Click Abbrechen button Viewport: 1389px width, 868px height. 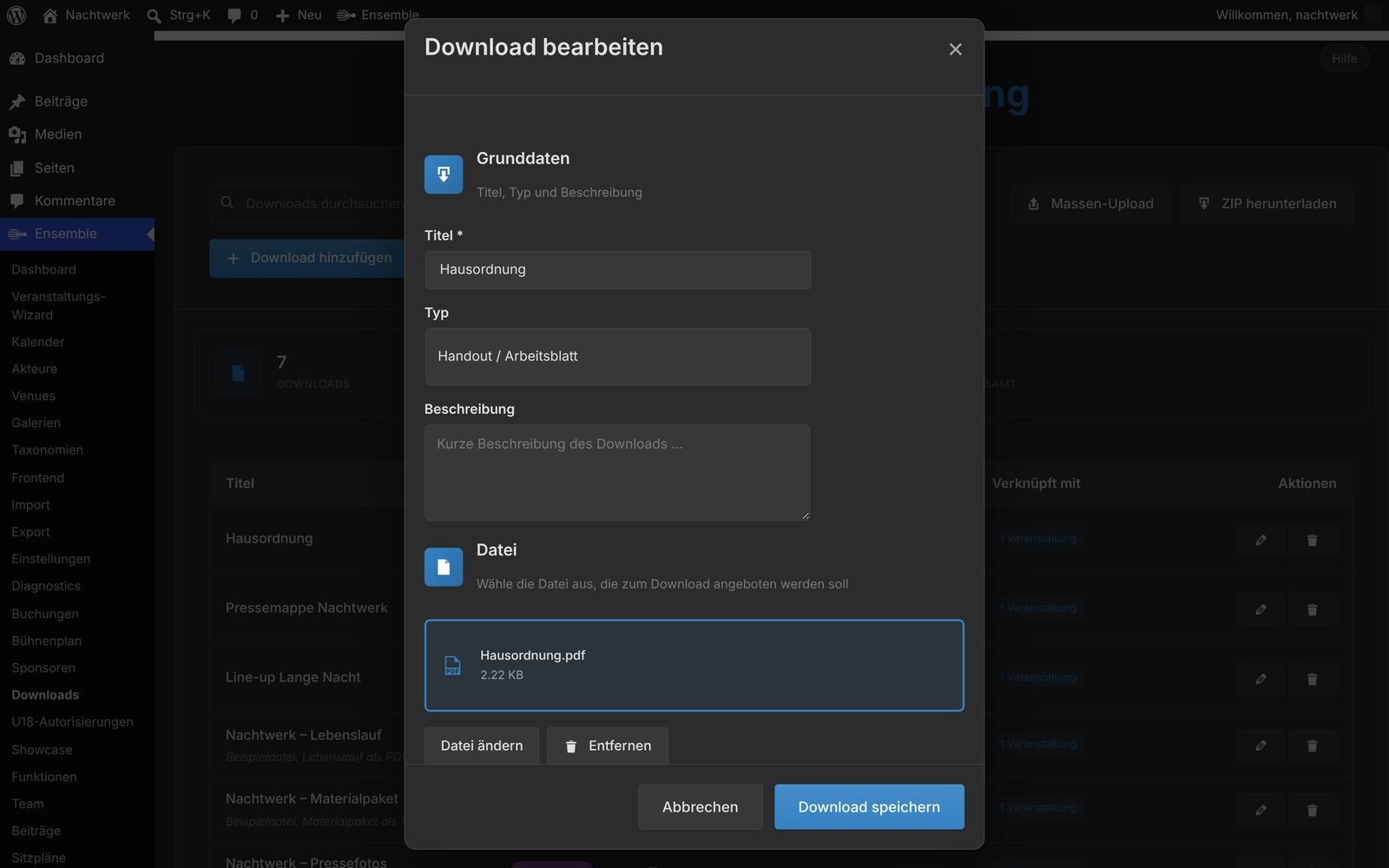click(x=701, y=806)
